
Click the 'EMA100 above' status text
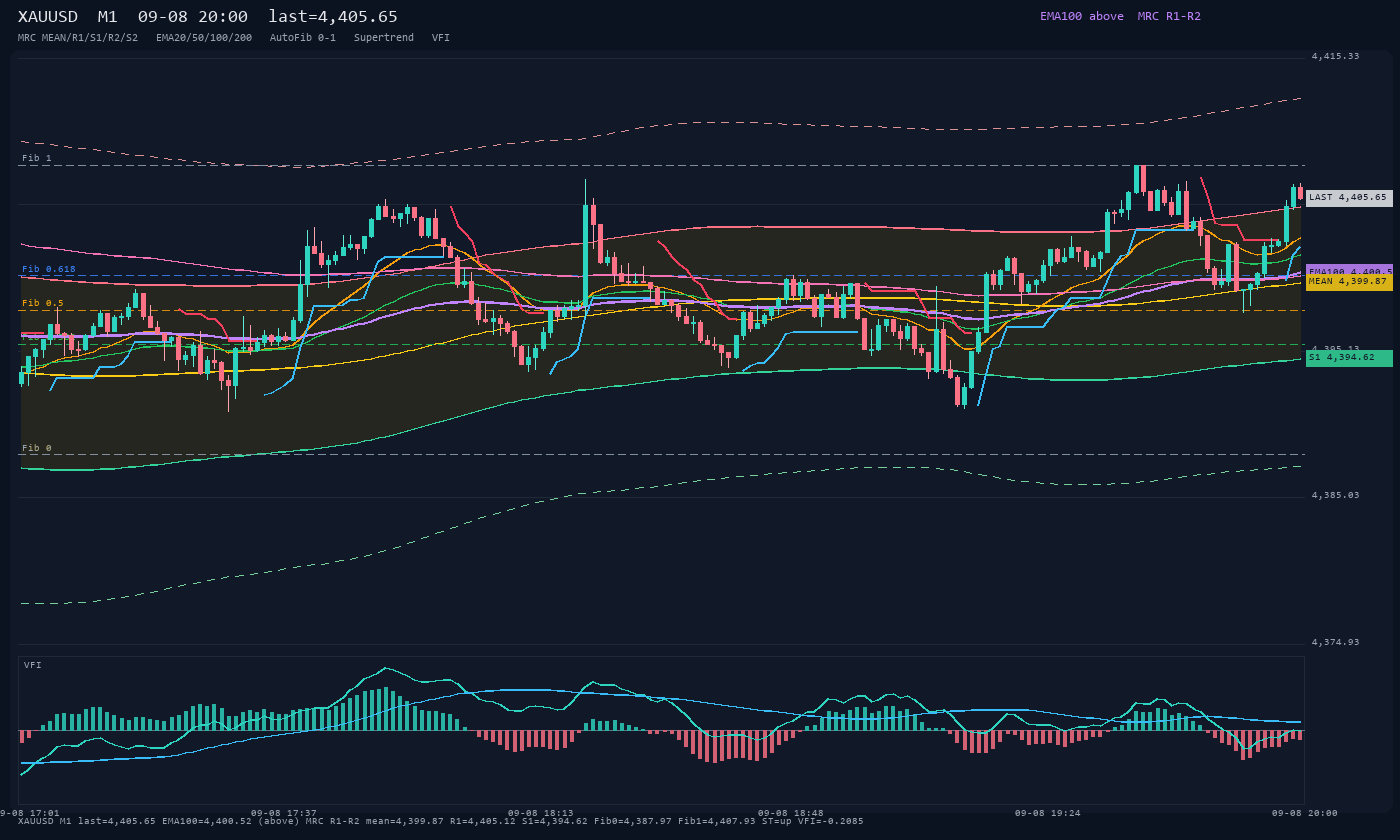tap(1082, 16)
